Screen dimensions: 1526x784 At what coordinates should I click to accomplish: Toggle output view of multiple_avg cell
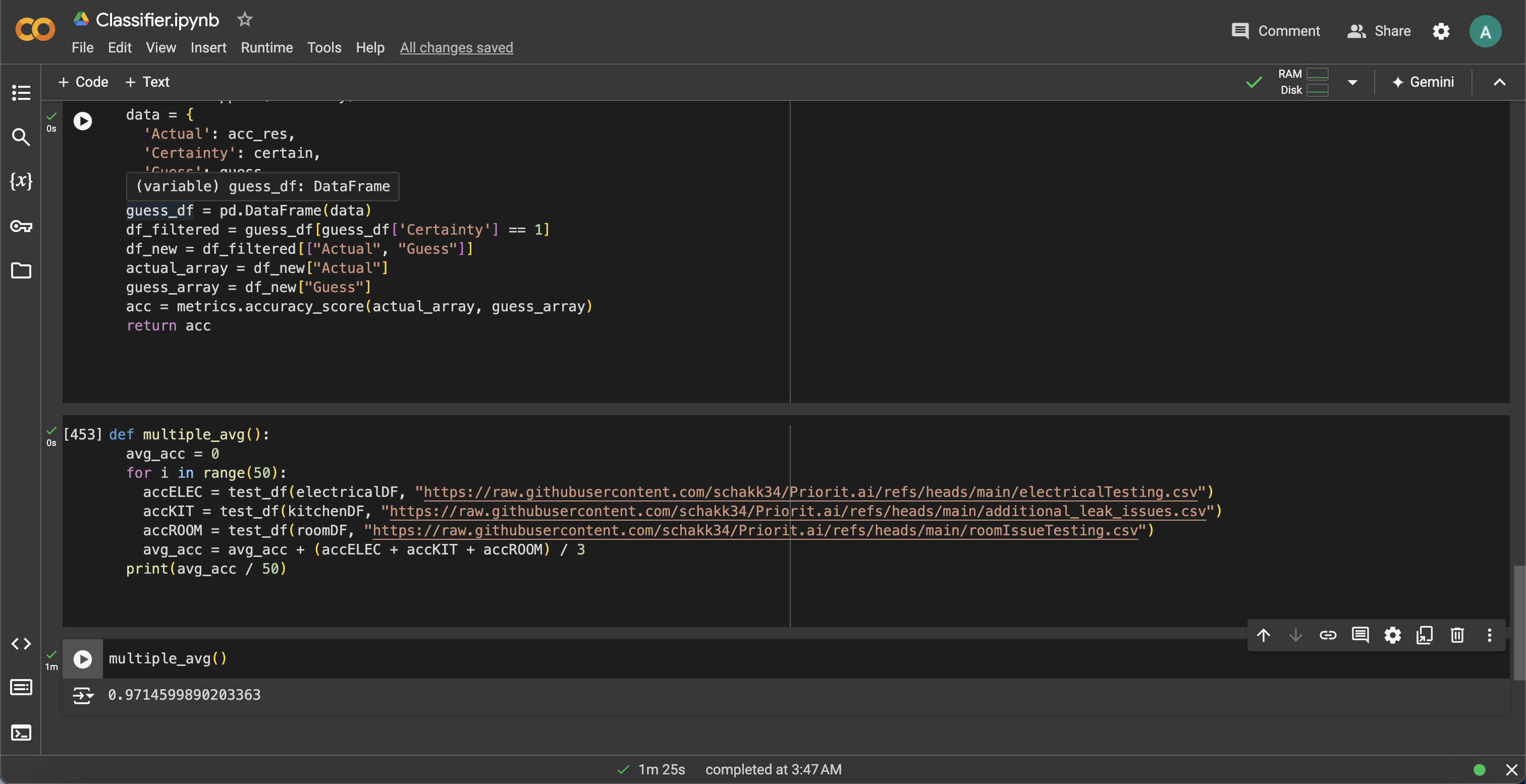click(x=83, y=695)
